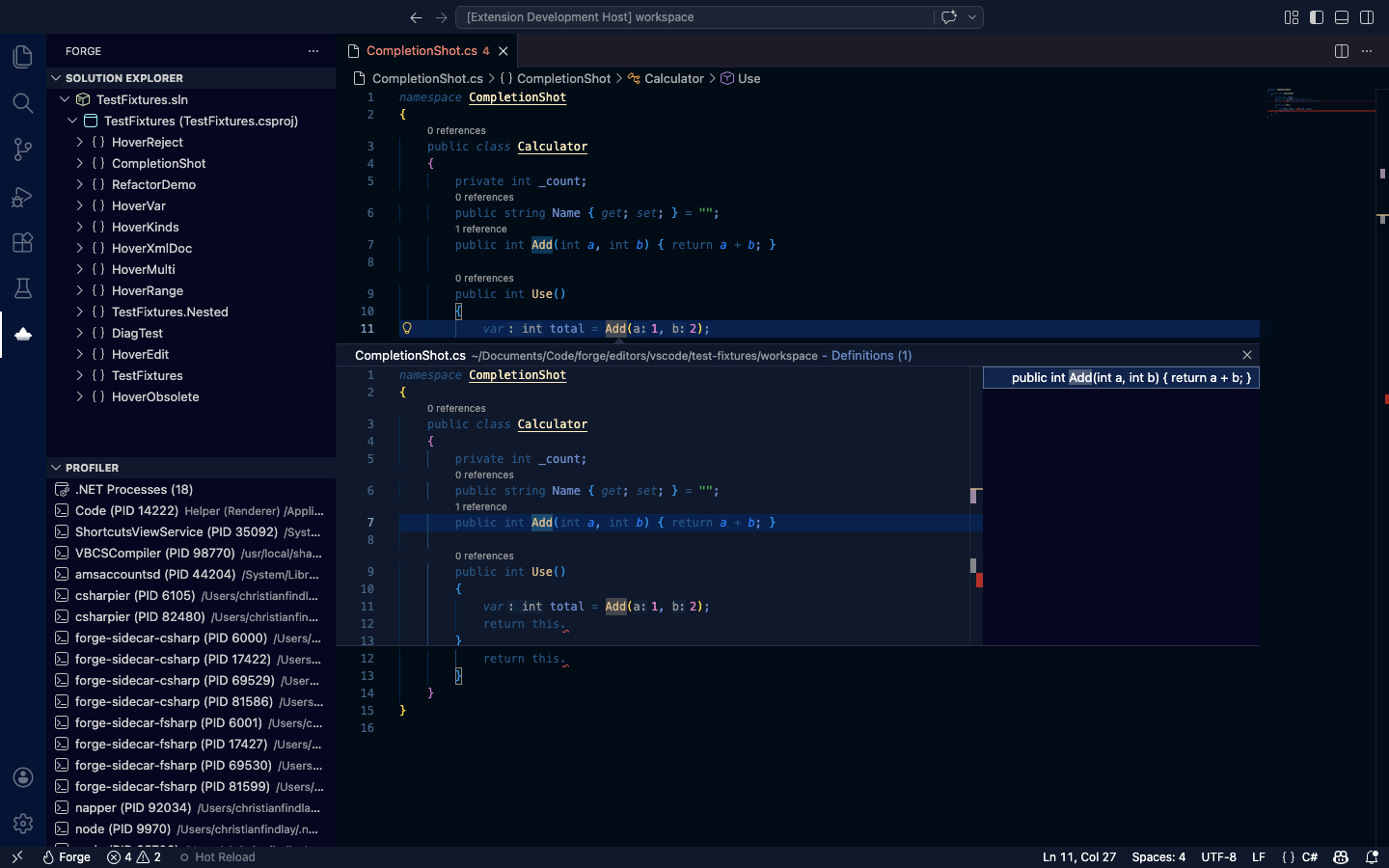Click CompletionShot.cs breadcrumb item
This screenshot has width=1389, height=868.
coord(419,78)
